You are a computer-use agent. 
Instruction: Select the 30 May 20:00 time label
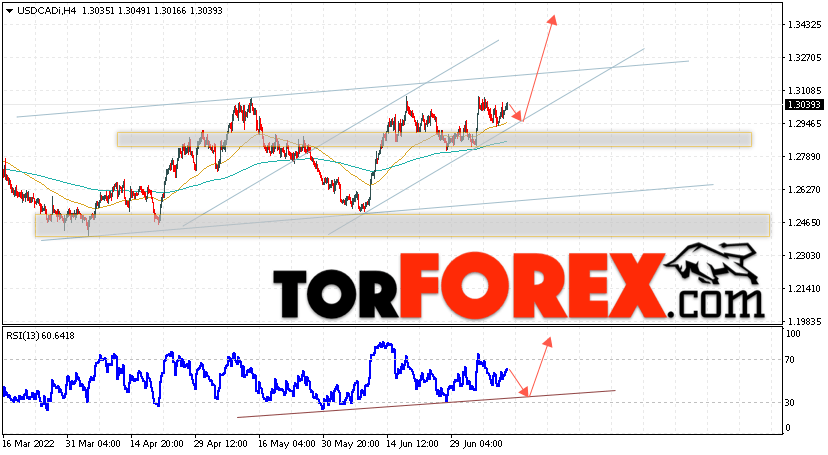(x=349, y=444)
